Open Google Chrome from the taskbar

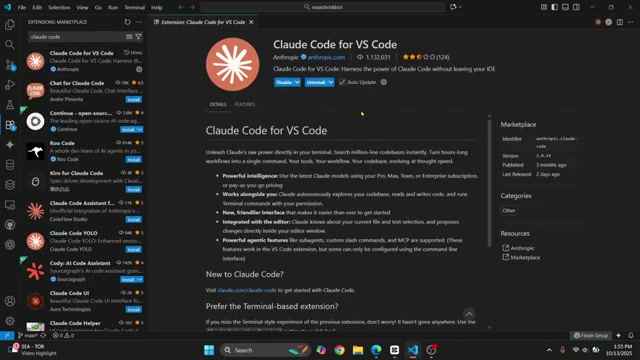click(x=339, y=350)
